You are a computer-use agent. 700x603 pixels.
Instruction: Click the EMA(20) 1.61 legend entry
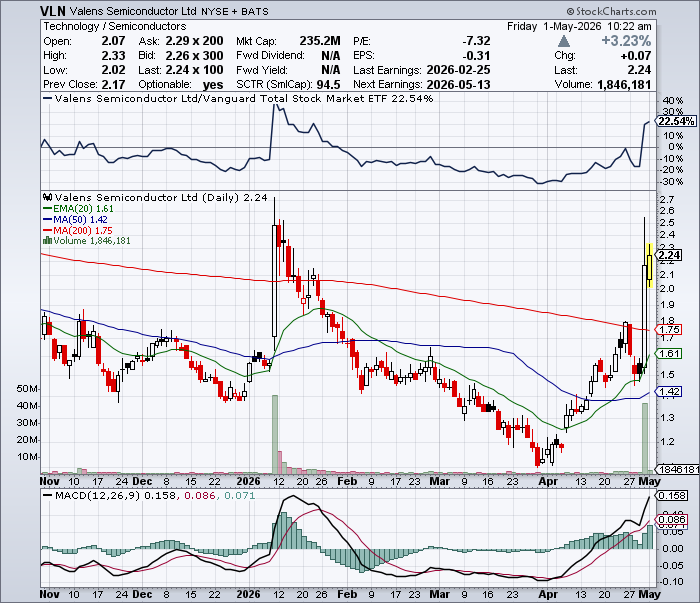[79, 209]
